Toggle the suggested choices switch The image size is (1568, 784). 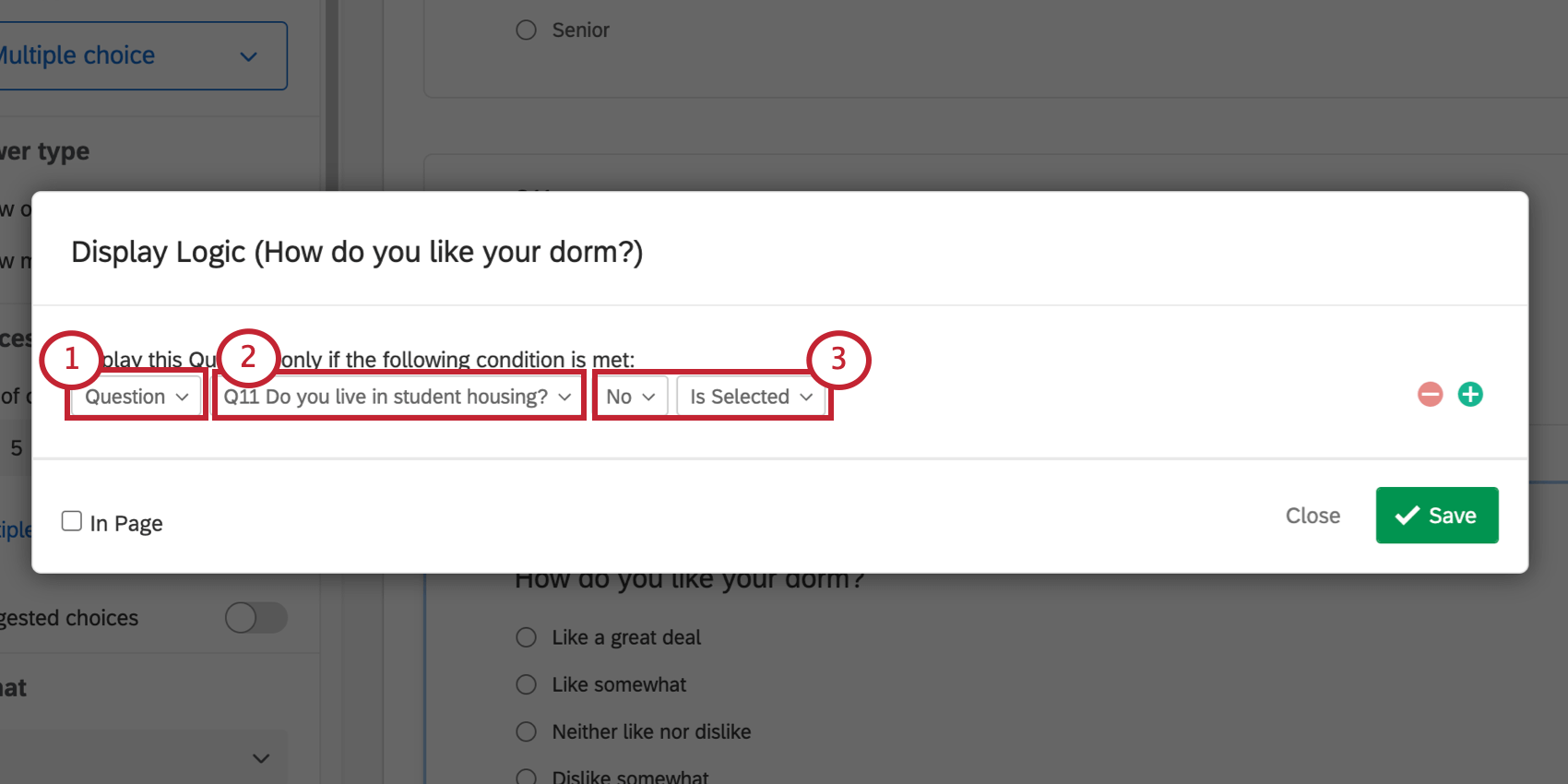(x=256, y=617)
